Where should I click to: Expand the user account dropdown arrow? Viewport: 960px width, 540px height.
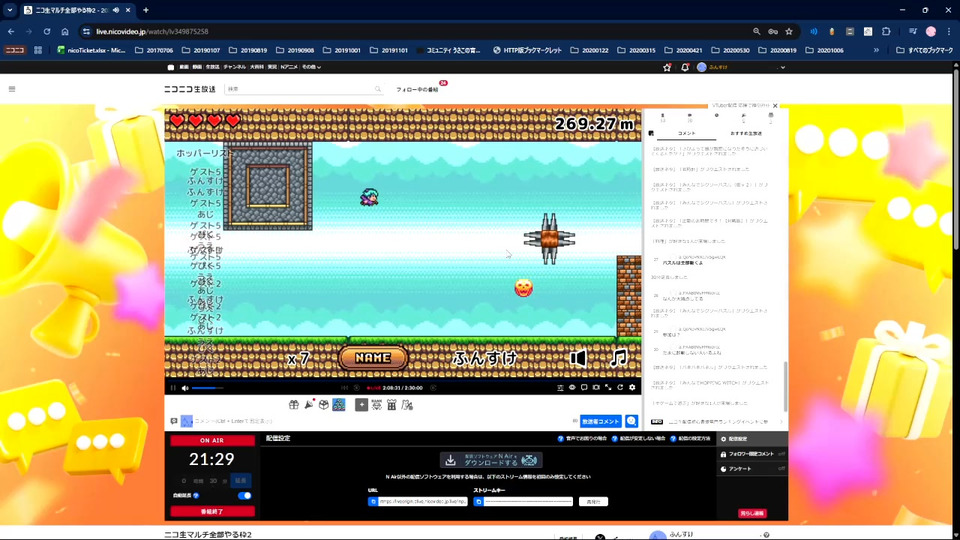click(x=782, y=67)
